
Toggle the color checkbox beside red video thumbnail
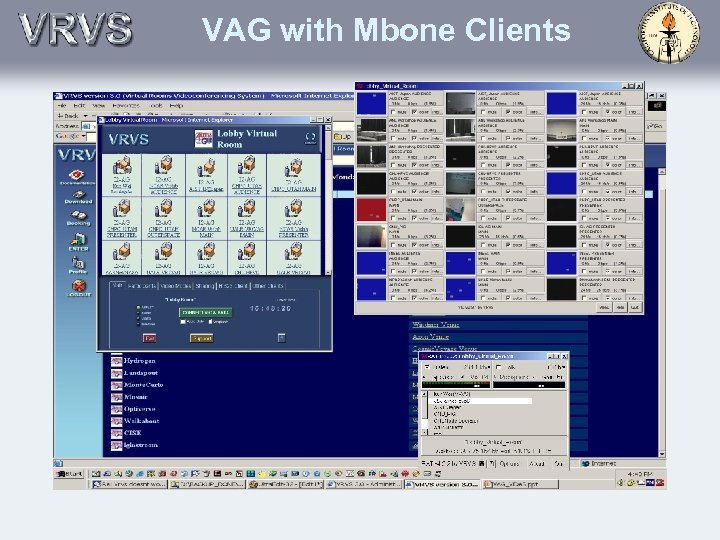[x=415, y=218]
